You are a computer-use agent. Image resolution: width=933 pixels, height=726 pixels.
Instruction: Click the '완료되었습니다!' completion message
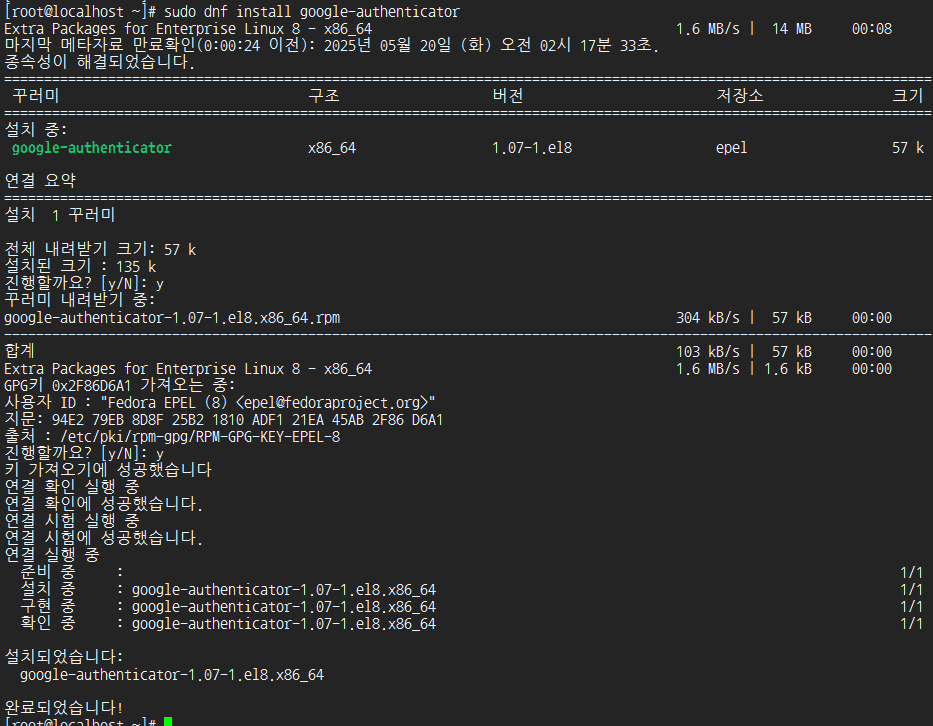click(64, 708)
